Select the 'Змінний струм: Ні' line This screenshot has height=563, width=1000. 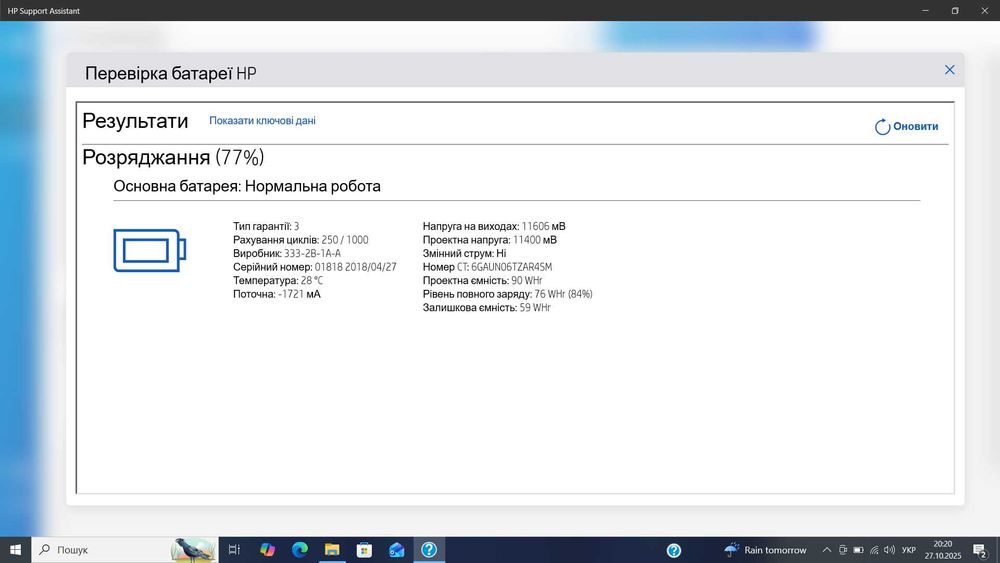(x=464, y=253)
